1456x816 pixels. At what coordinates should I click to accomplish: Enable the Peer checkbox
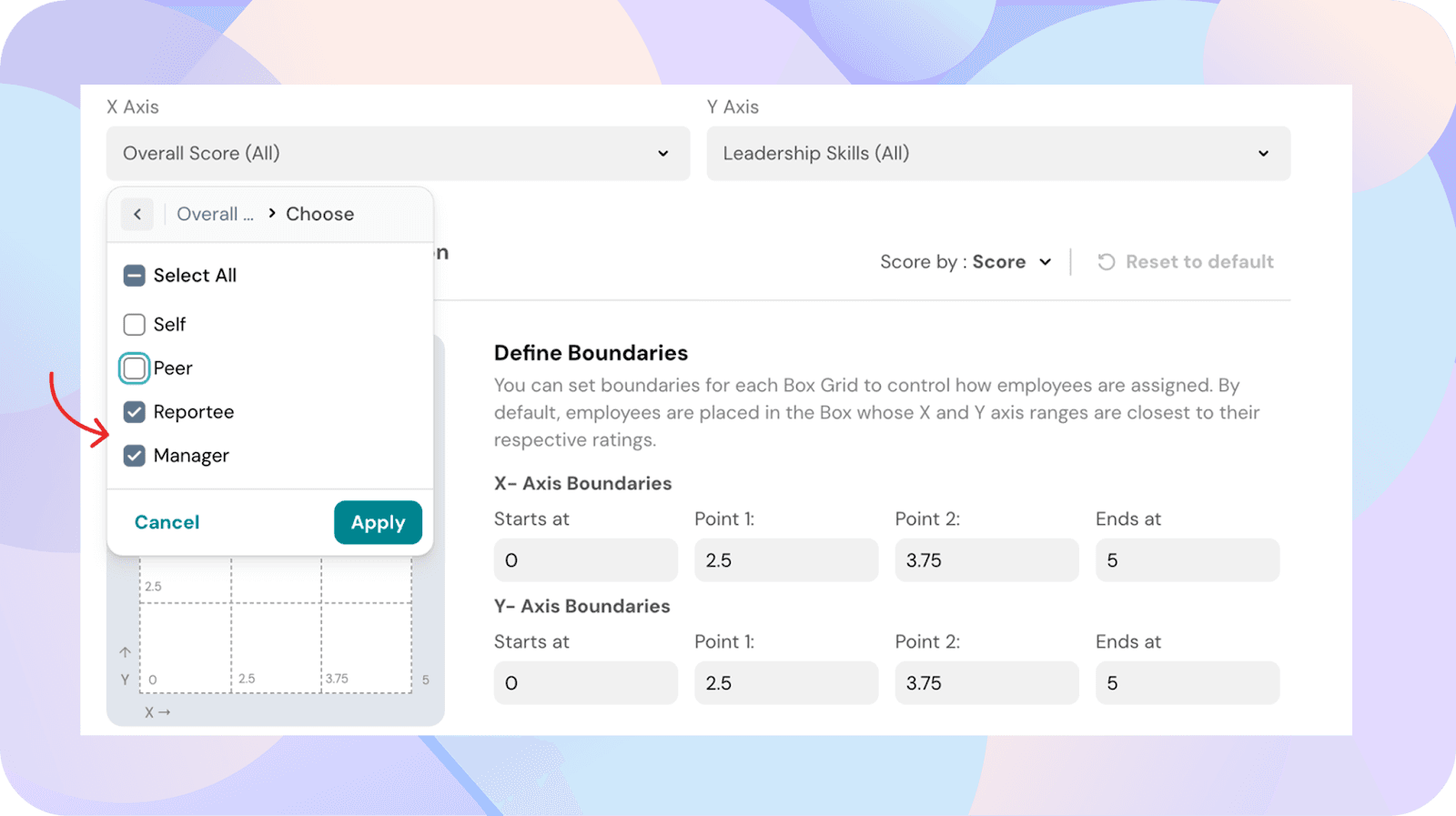pos(135,368)
